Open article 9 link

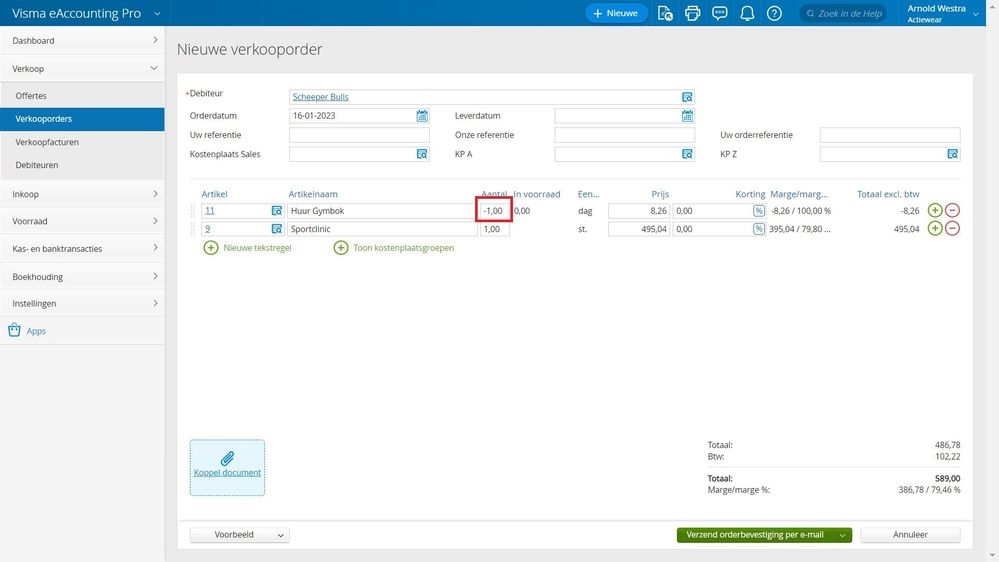(208, 229)
